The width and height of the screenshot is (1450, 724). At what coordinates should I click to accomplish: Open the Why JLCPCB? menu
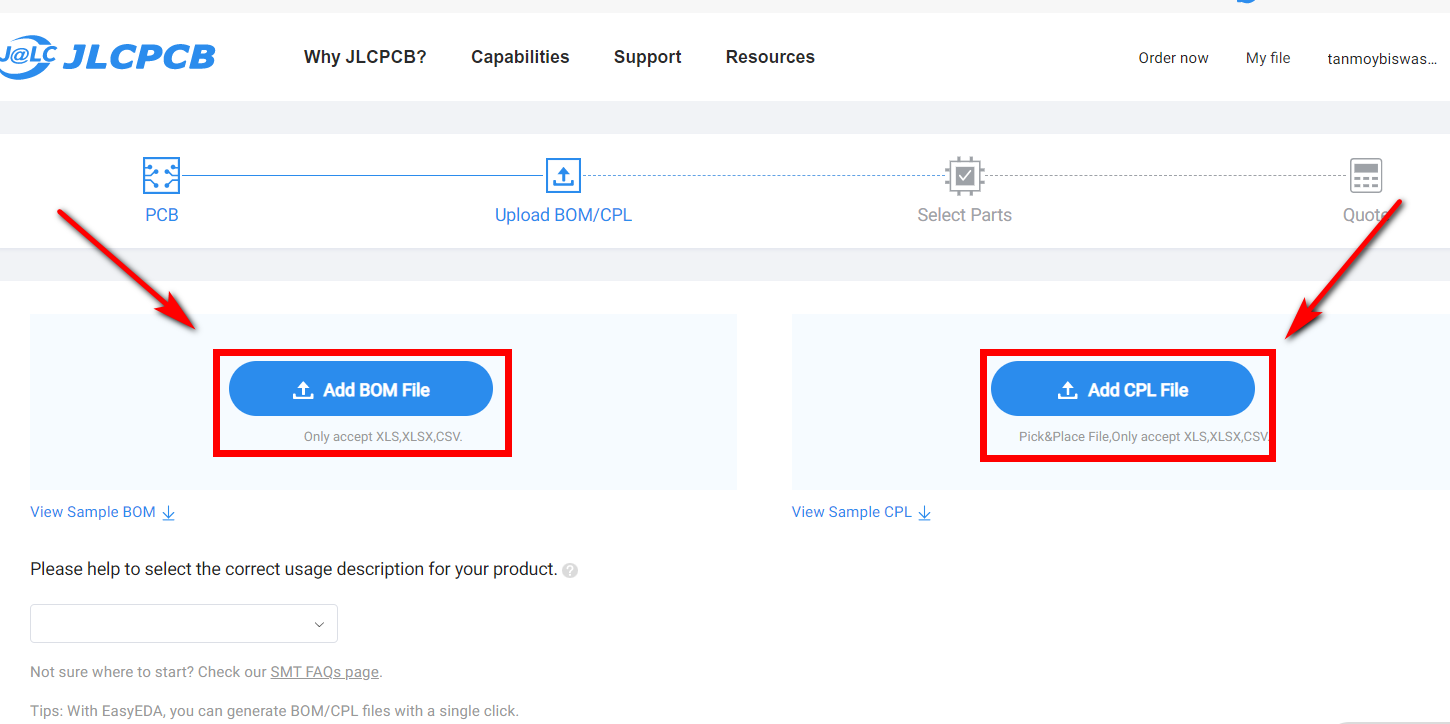point(365,57)
